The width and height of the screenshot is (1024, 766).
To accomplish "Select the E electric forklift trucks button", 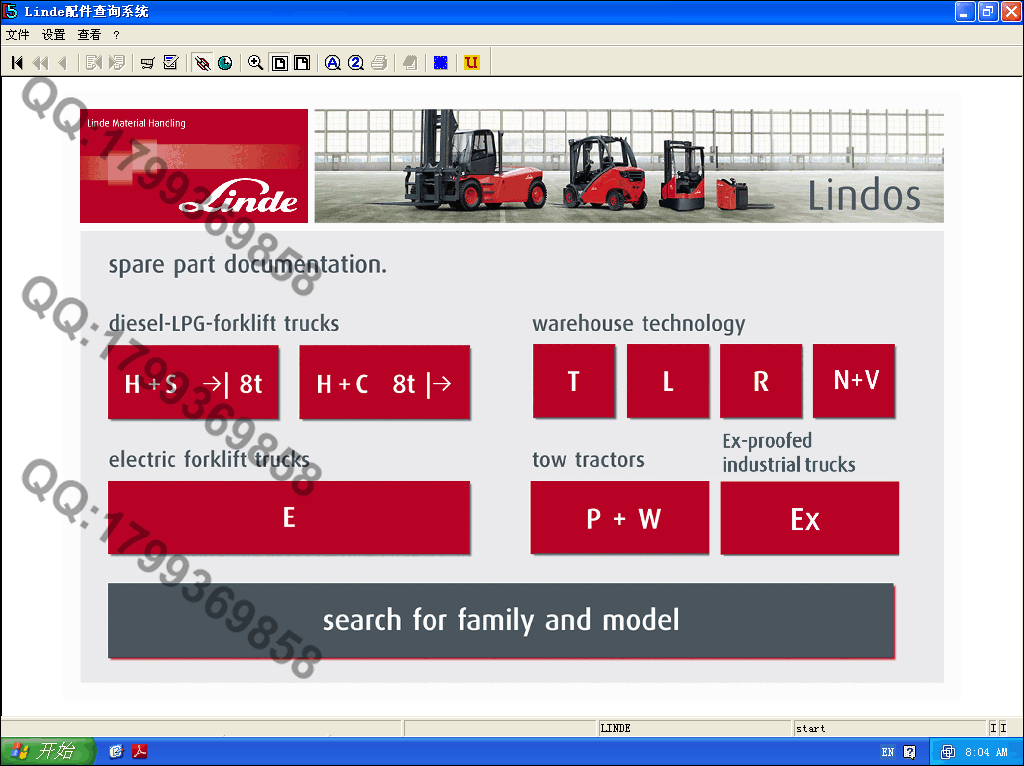I will coord(288,517).
